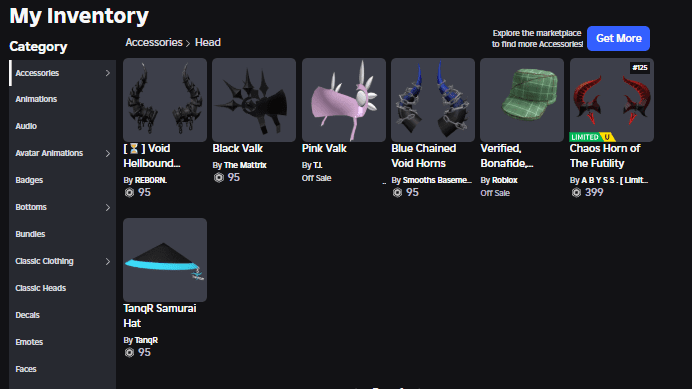Visit creator TanqR profile link
692x389 pixels.
pos(146,340)
